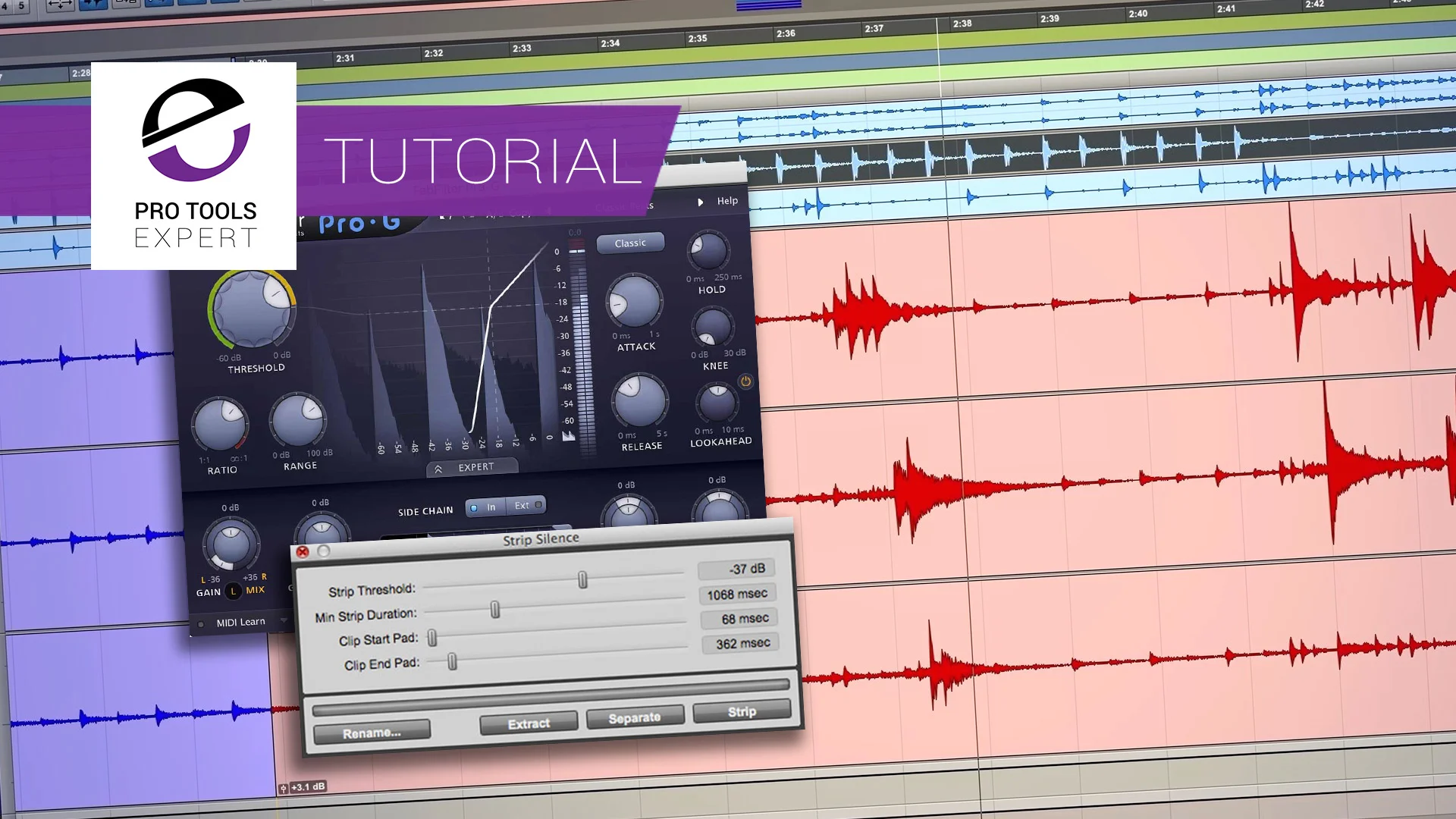This screenshot has height=819, width=1456.
Task: Switch side chain to Ext
Action: click(x=525, y=505)
